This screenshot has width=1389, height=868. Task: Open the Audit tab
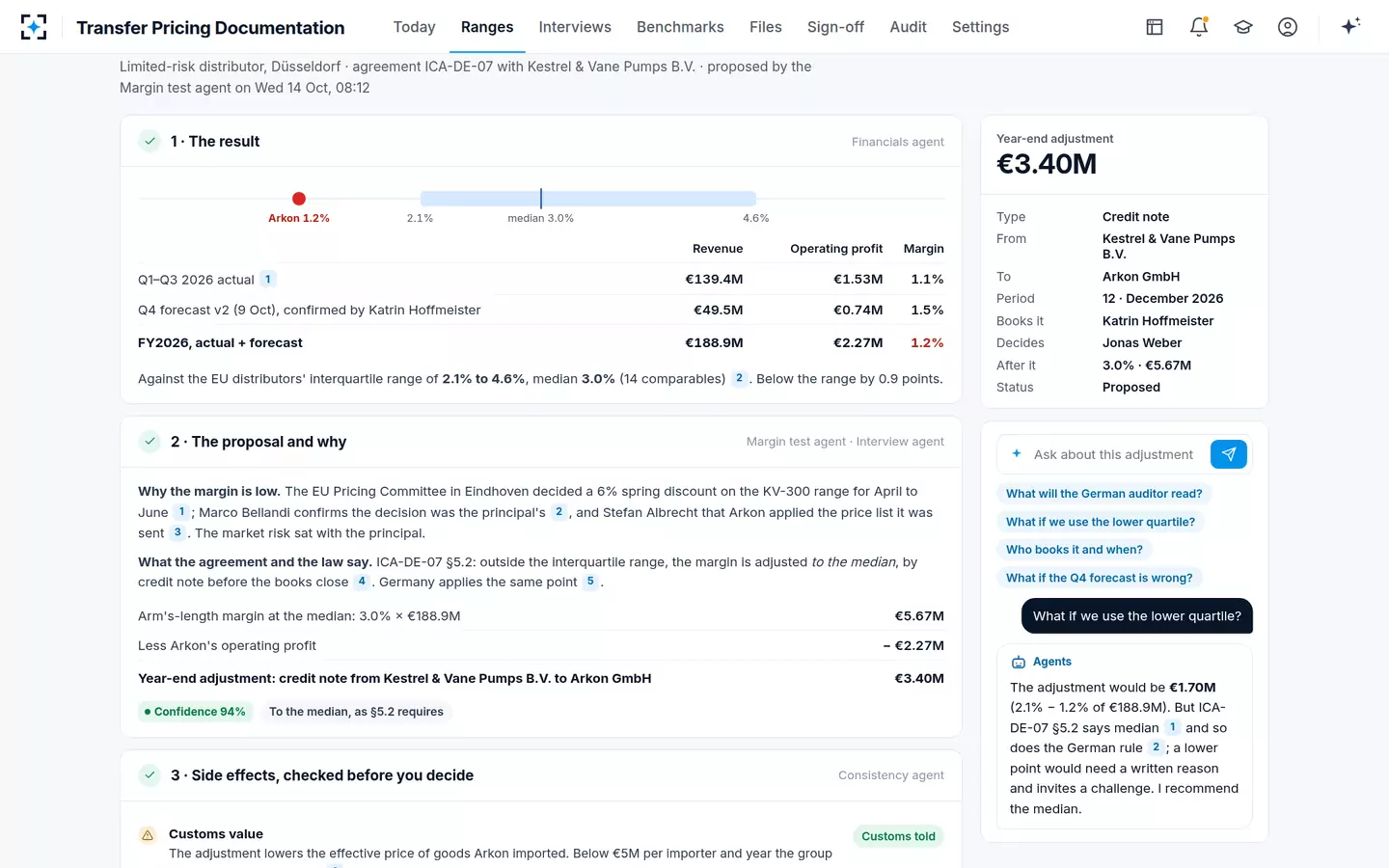pyautogui.click(x=908, y=27)
